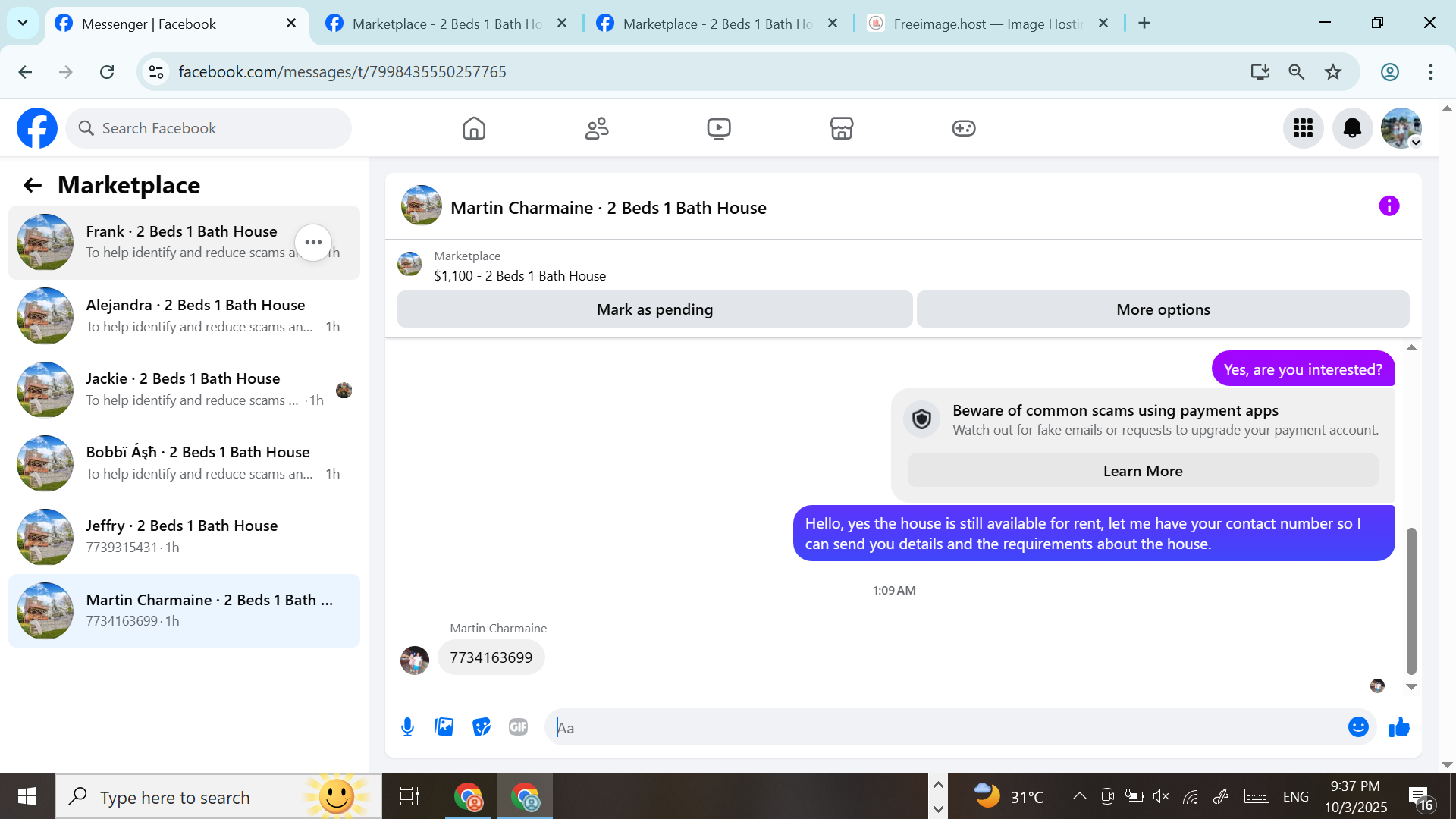Click Martin Charmaine's avatar in chat header
This screenshot has width=1456, height=819.
[x=422, y=206]
